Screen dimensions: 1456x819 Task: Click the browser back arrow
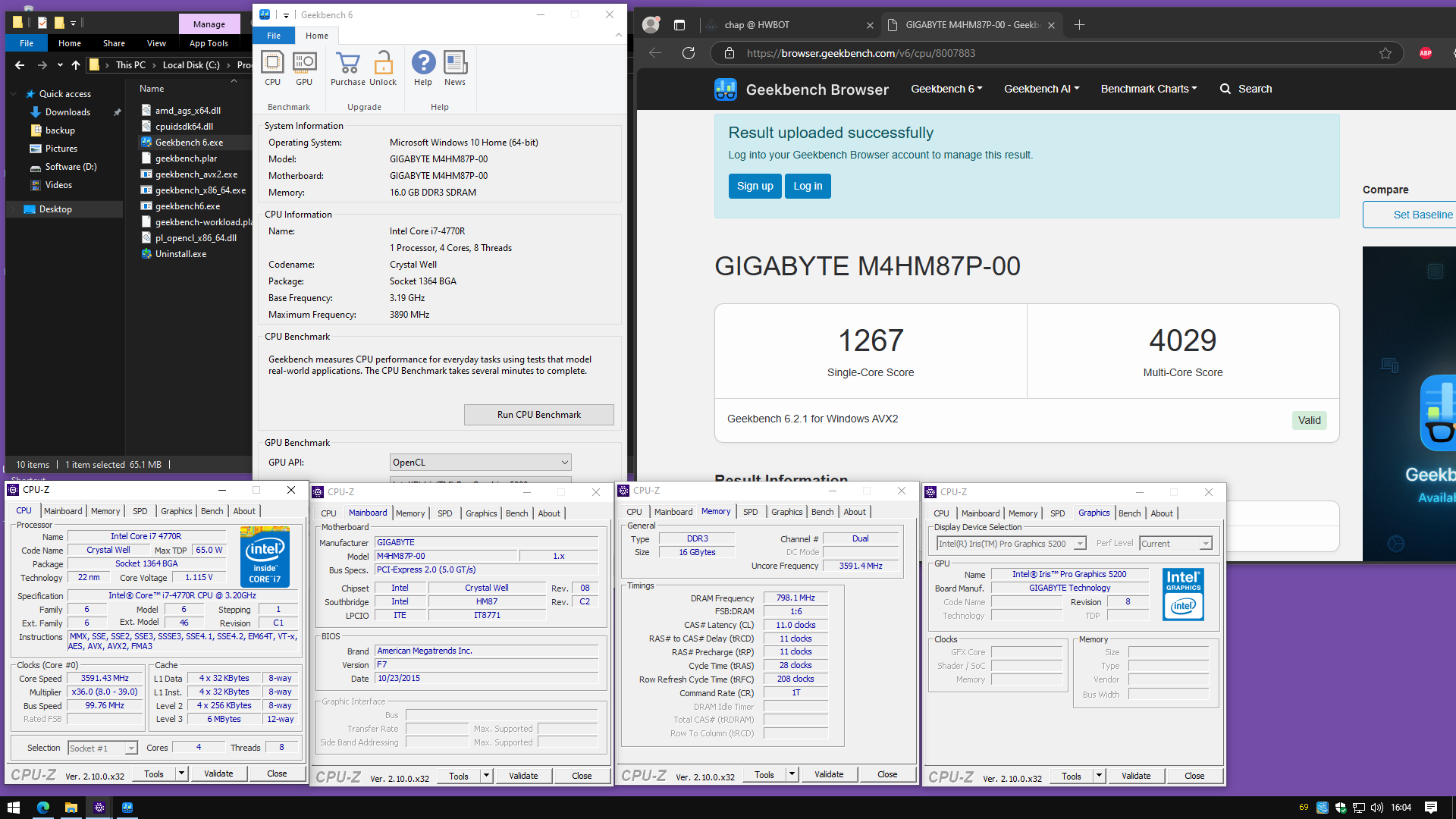[655, 53]
